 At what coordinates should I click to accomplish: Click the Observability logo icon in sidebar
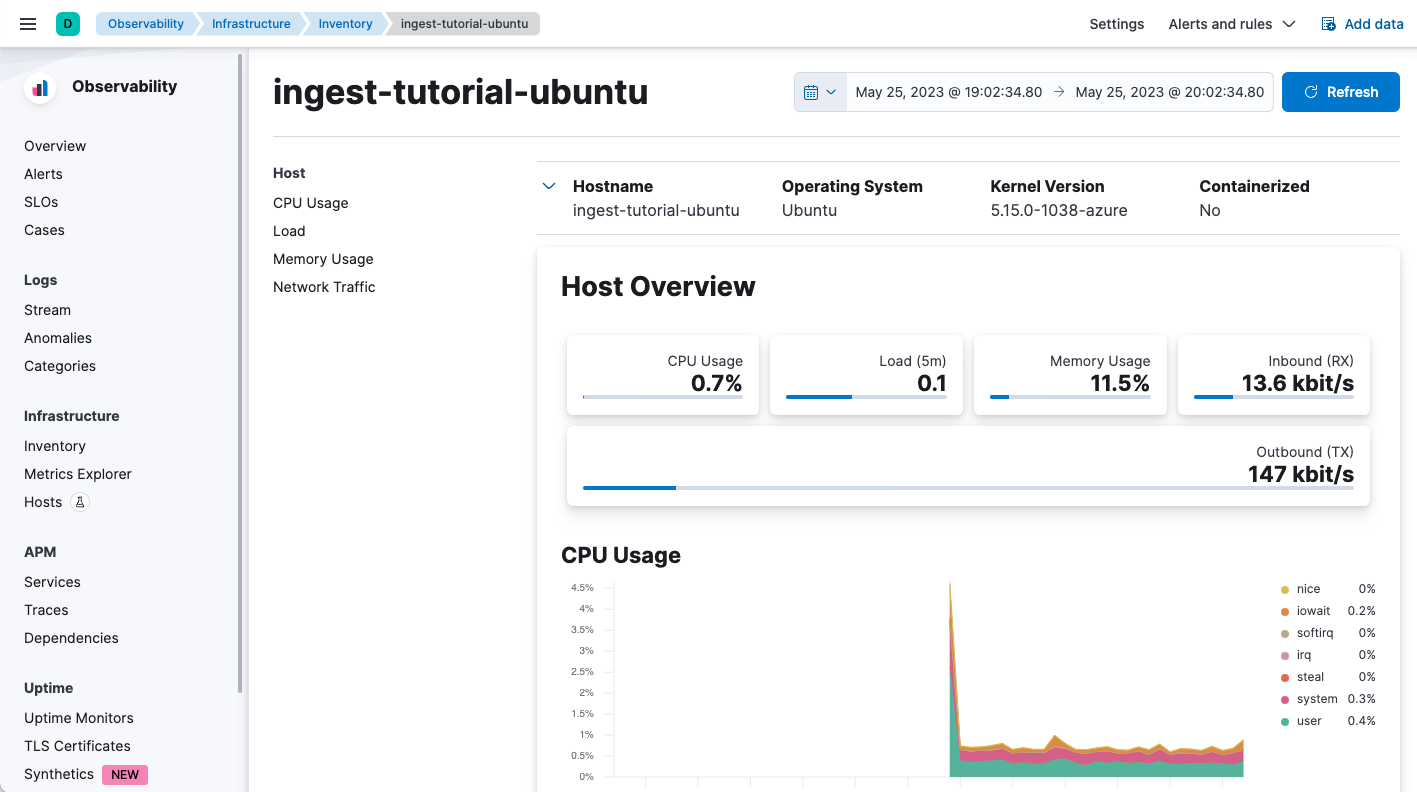point(39,87)
